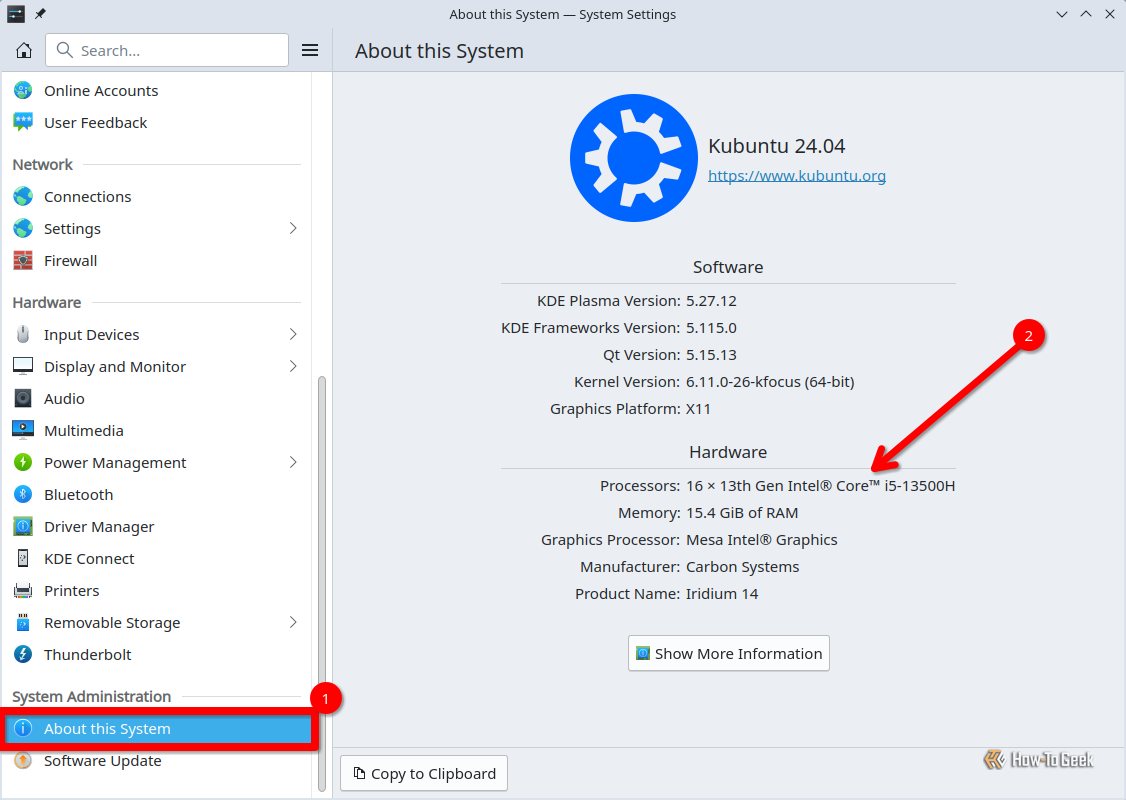Viewport: 1126px width, 800px height.
Task: Select the KDE Connect icon
Action: click(22, 558)
